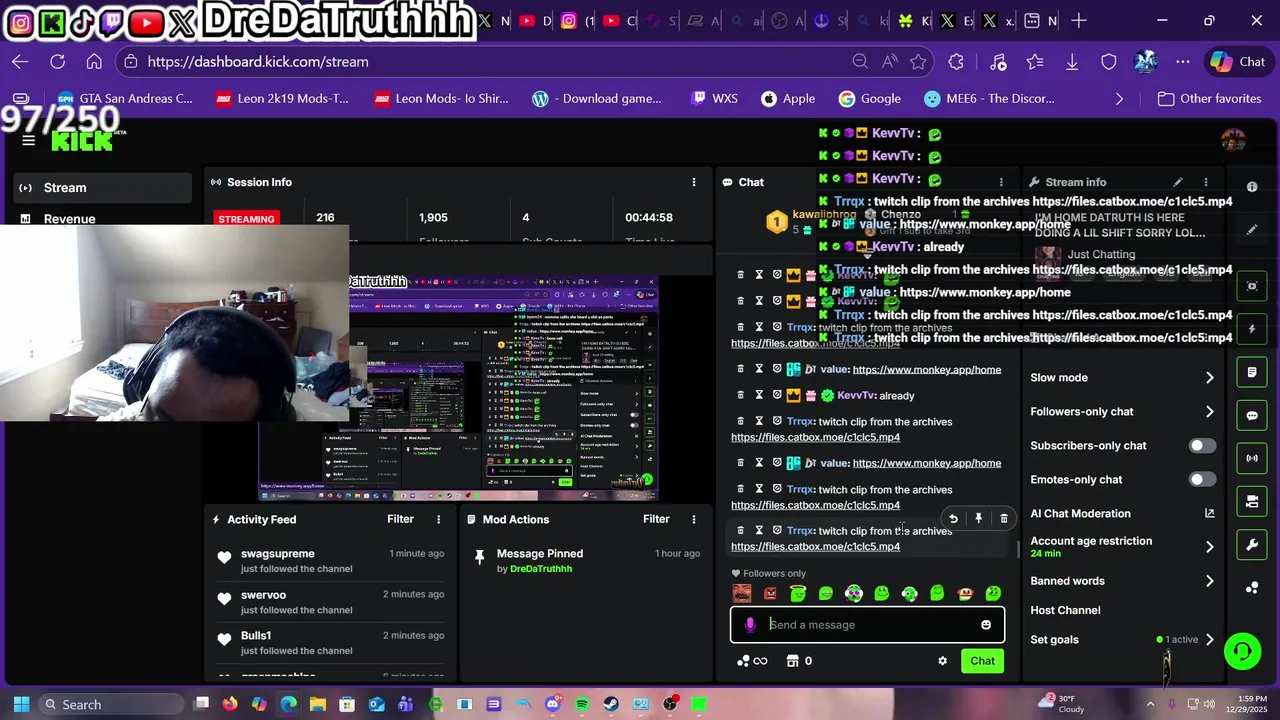This screenshot has height=720, width=1280.
Task: Open Activity Feed three-dot menu
Action: (x=438, y=519)
